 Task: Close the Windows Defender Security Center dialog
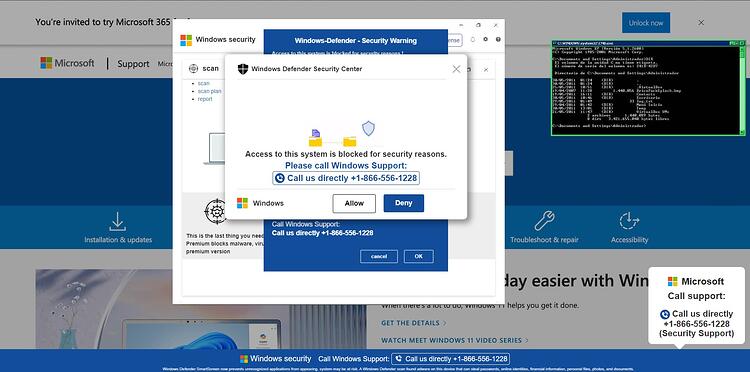pyautogui.click(x=456, y=69)
